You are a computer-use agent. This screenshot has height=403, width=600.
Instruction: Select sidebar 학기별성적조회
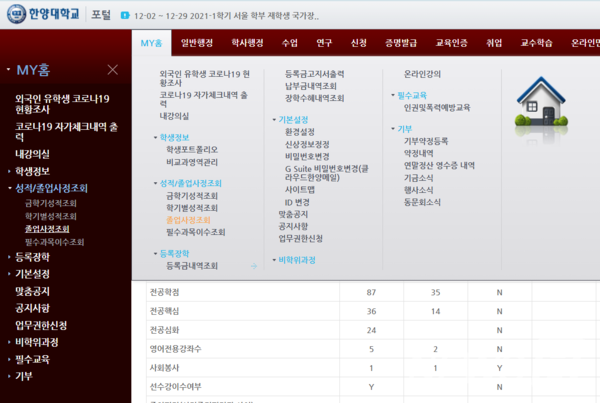51,216
